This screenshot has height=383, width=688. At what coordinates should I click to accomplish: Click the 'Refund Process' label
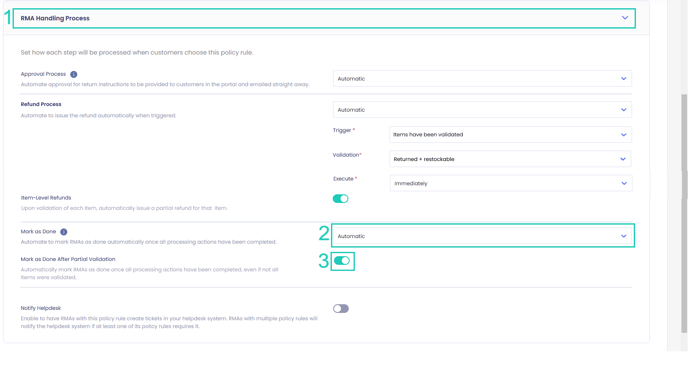[x=41, y=104]
